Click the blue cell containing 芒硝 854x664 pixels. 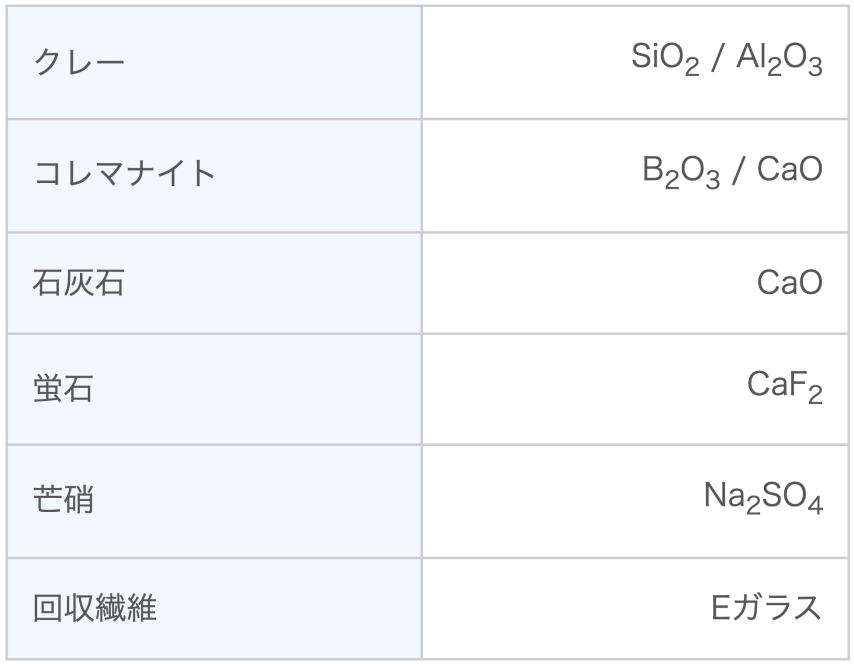[x=214, y=502]
